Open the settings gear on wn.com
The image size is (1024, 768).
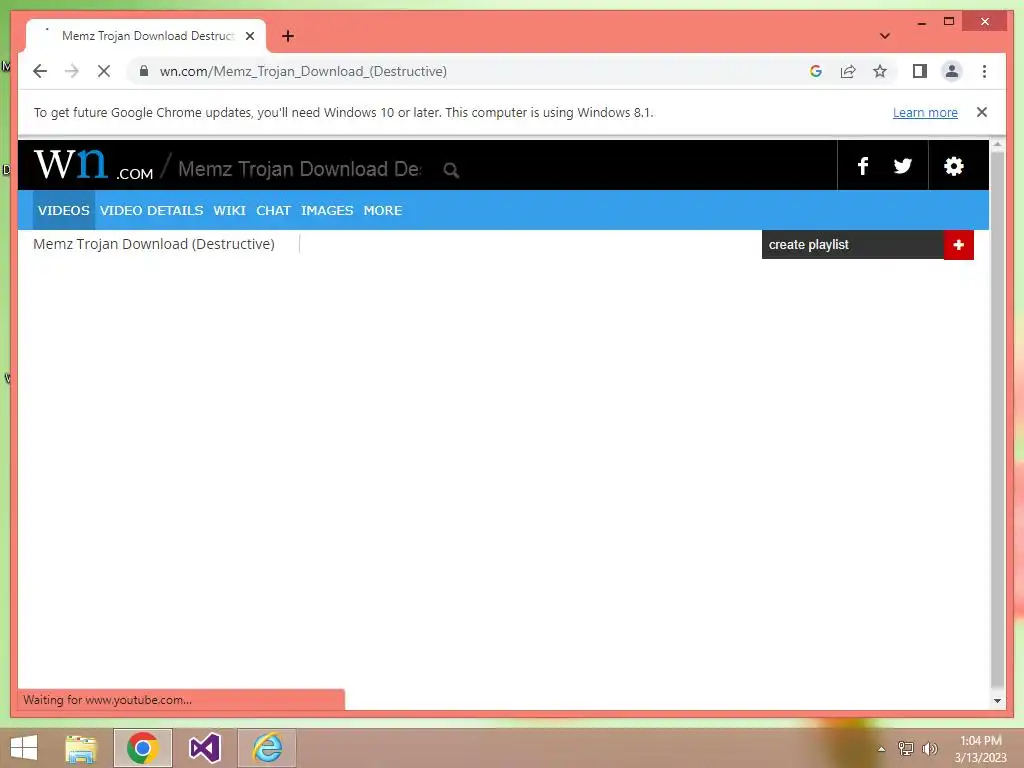(x=953, y=166)
